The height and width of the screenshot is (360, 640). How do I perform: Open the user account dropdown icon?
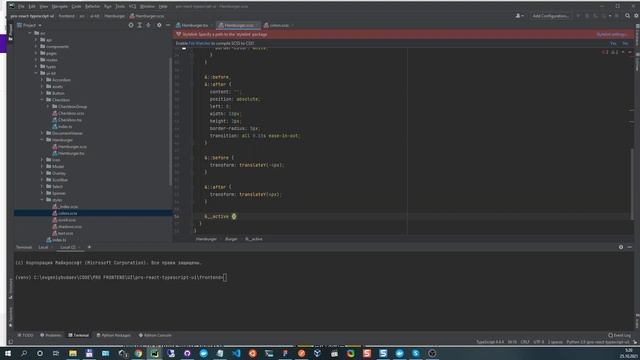tap(519, 16)
